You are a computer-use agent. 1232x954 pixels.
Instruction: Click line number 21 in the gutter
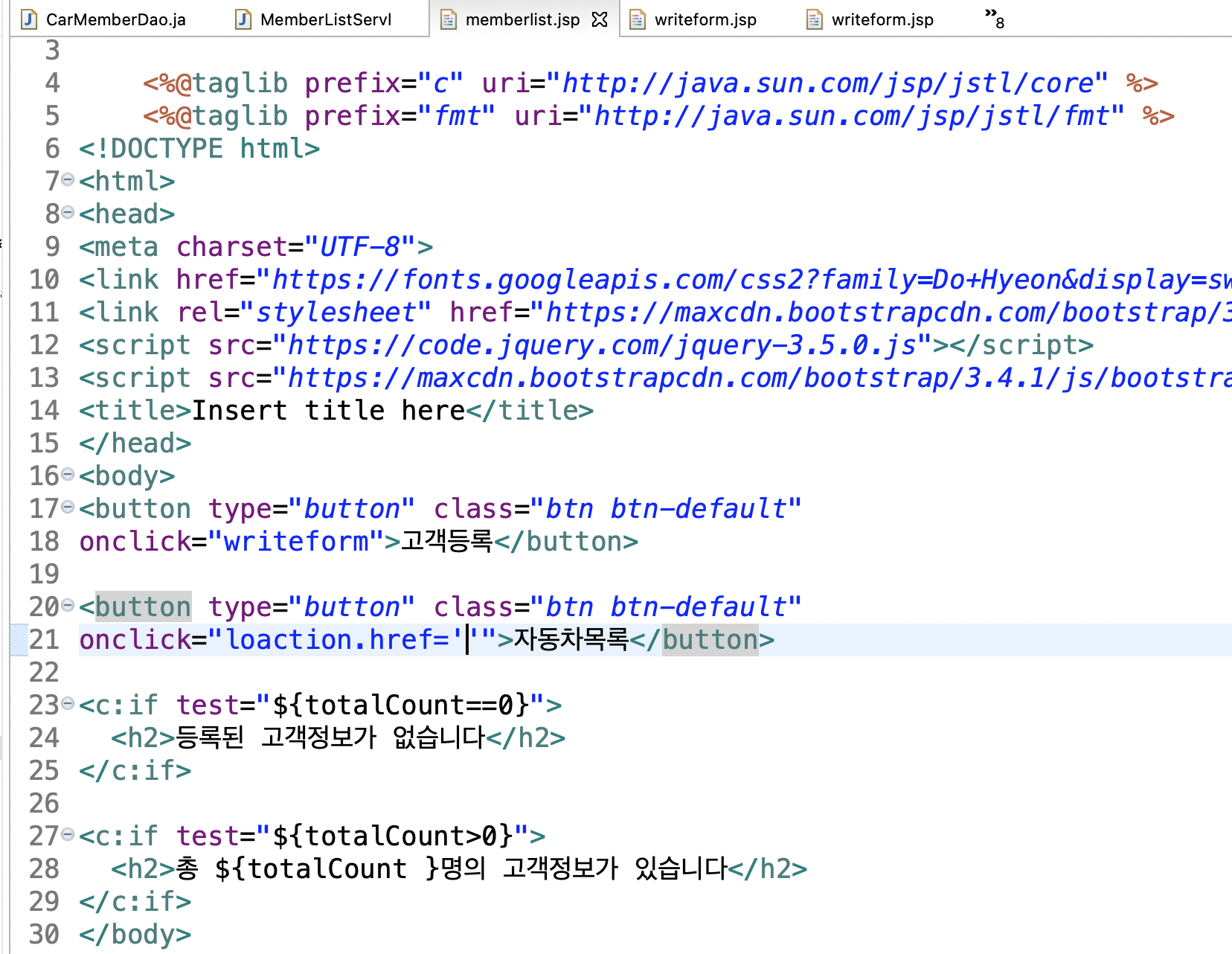(44, 640)
